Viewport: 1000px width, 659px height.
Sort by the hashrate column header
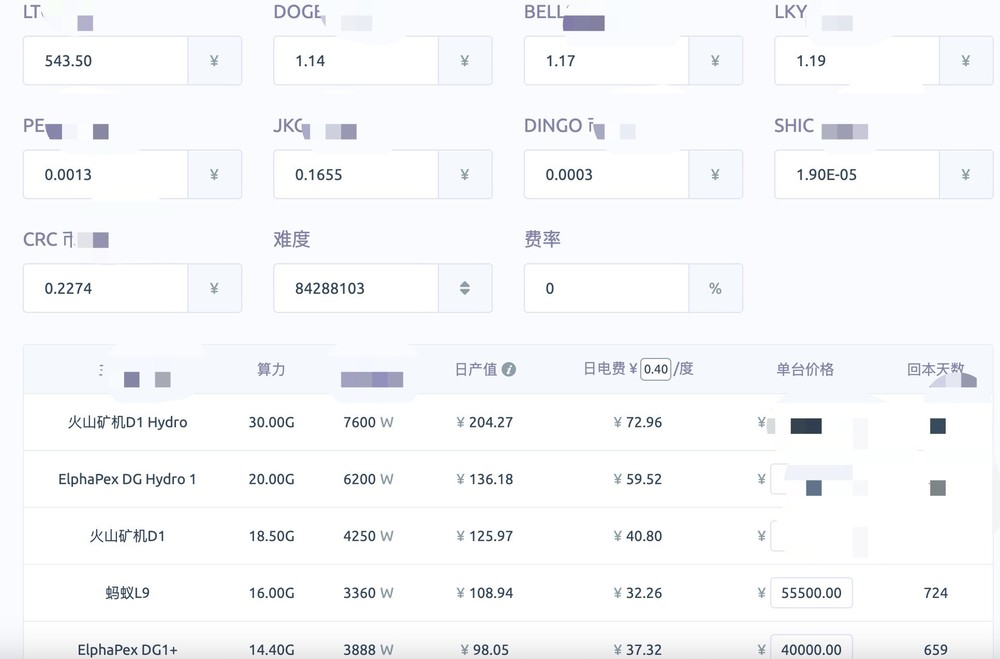(x=271, y=369)
